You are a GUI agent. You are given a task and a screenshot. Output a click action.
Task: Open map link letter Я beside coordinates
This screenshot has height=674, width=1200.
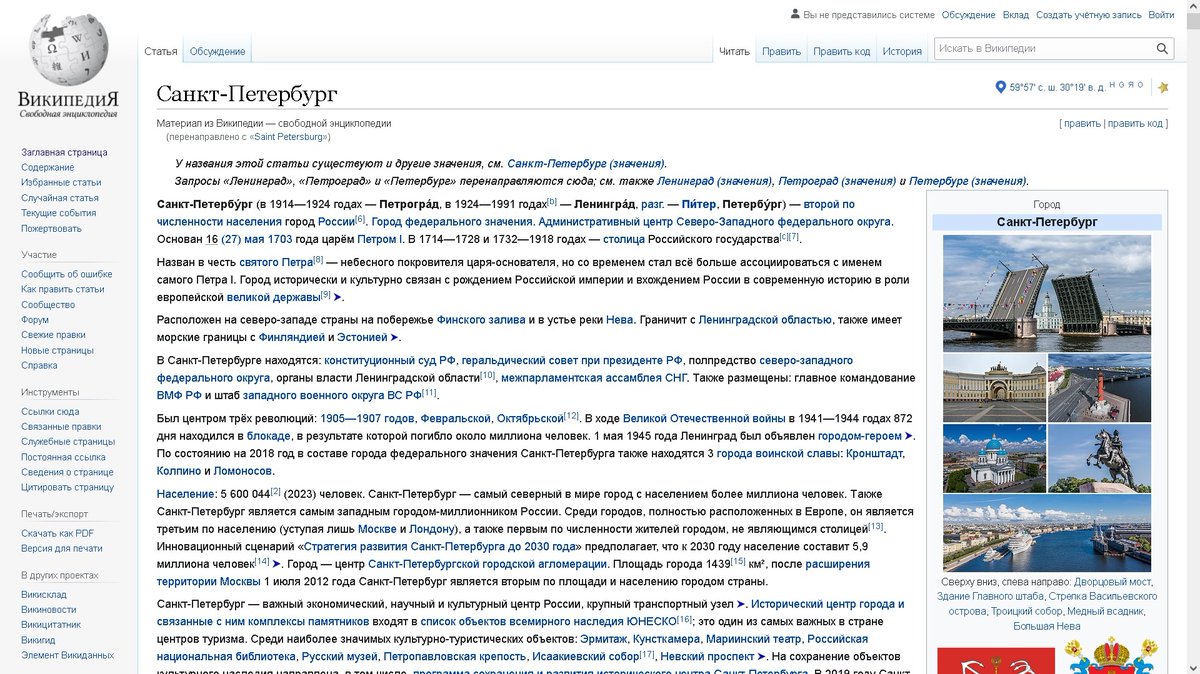pos(1130,85)
